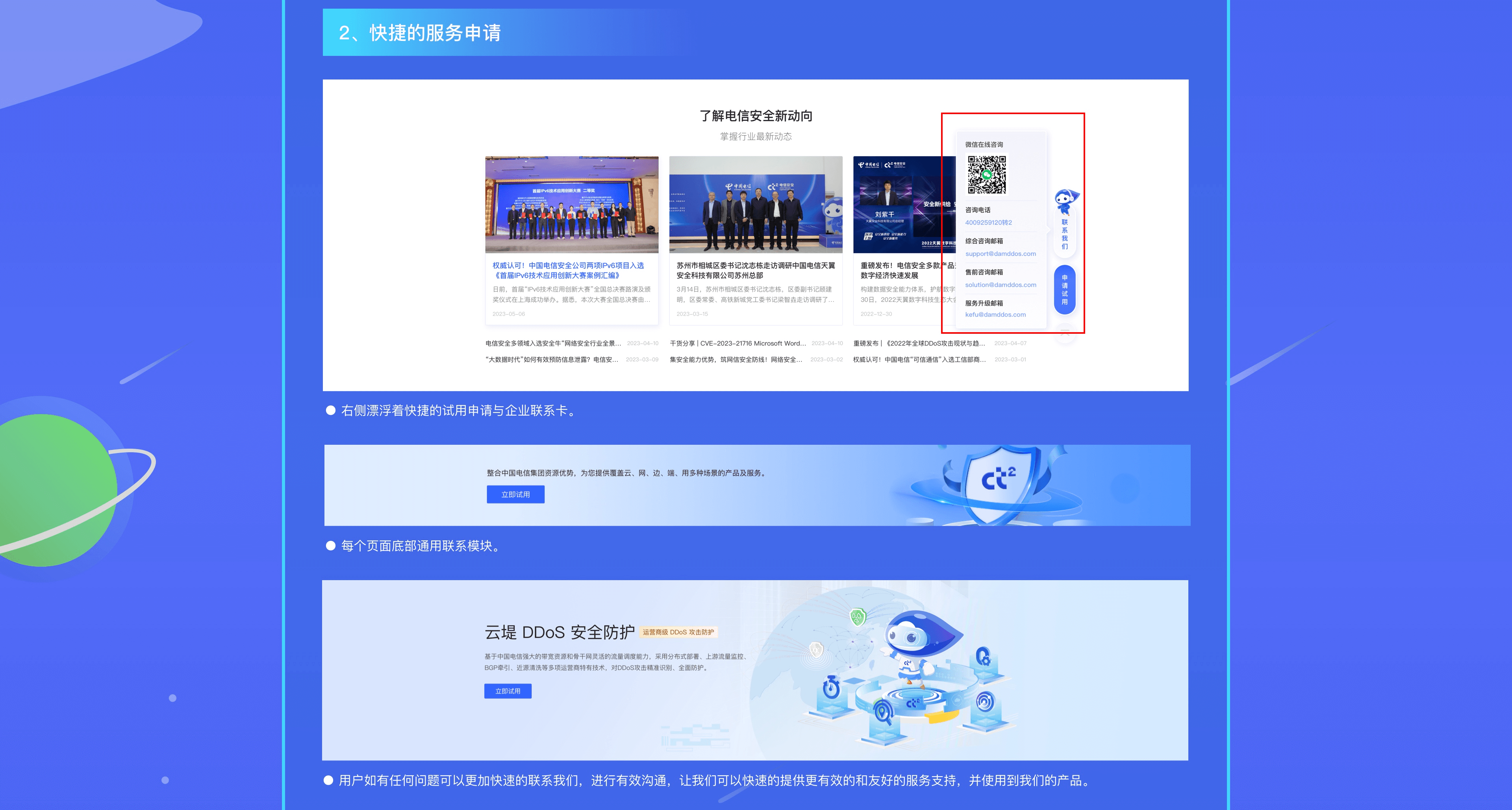Viewport: 1512px width, 810px height.
Task: Open the 中国电信"可信通信"入选工信部 news item
Action: (x=919, y=360)
